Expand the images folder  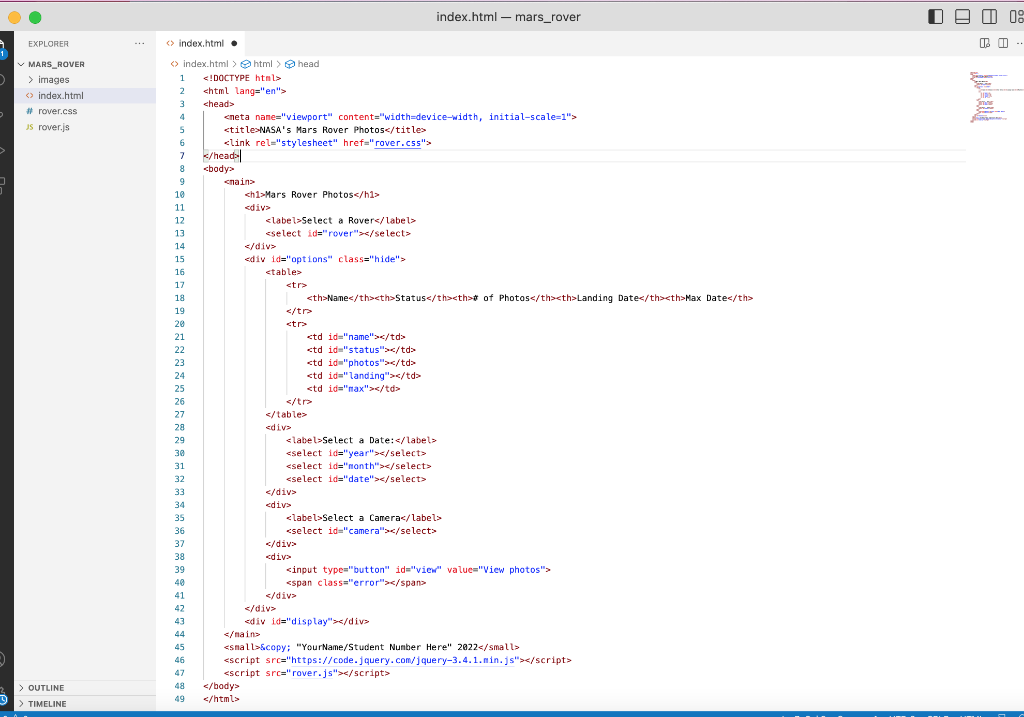coord(53,79)
